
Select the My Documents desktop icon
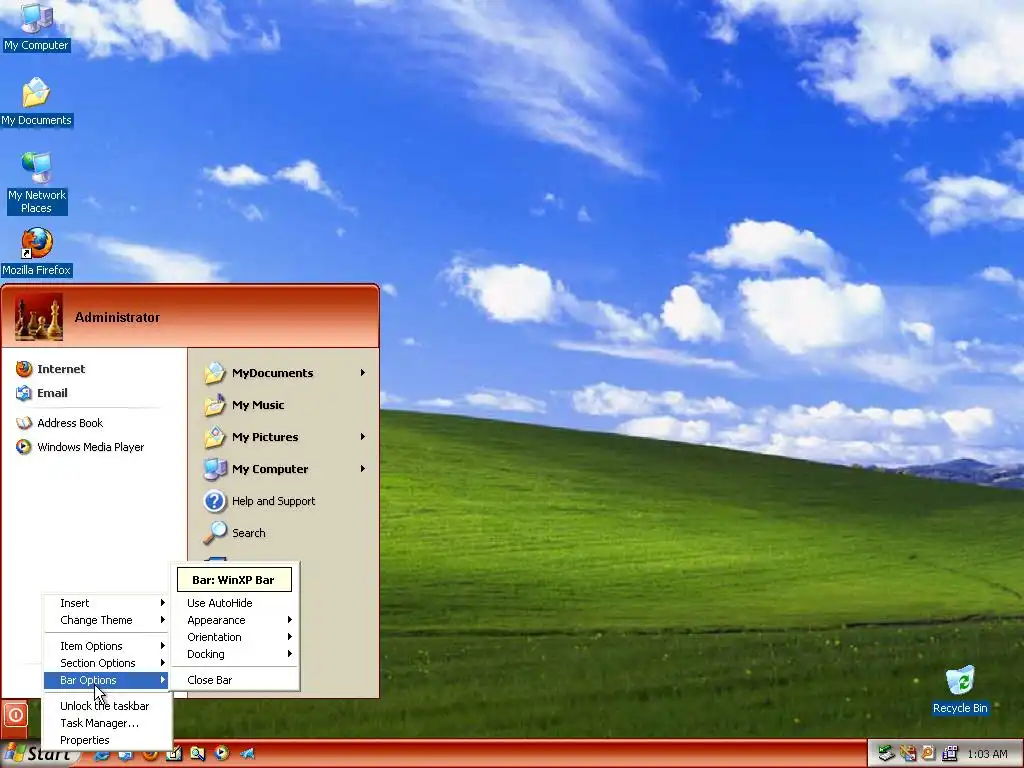pyautogui.click(x=36, y=101)
